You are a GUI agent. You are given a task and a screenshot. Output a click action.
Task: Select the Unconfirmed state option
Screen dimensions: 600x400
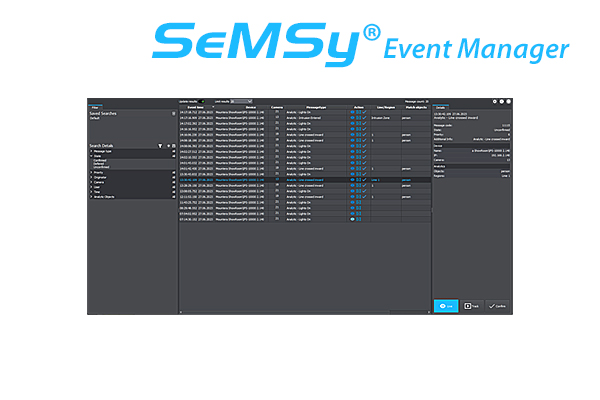coord(101,167)
